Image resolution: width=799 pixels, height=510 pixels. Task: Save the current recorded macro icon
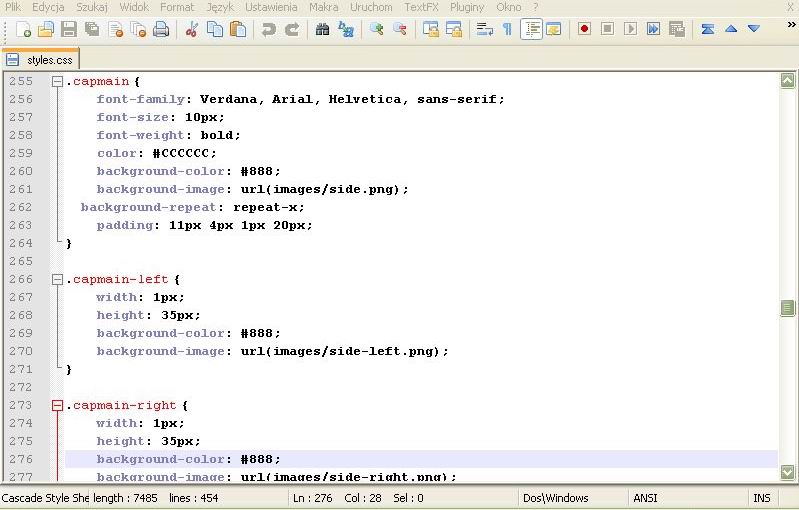coord(677,30)
